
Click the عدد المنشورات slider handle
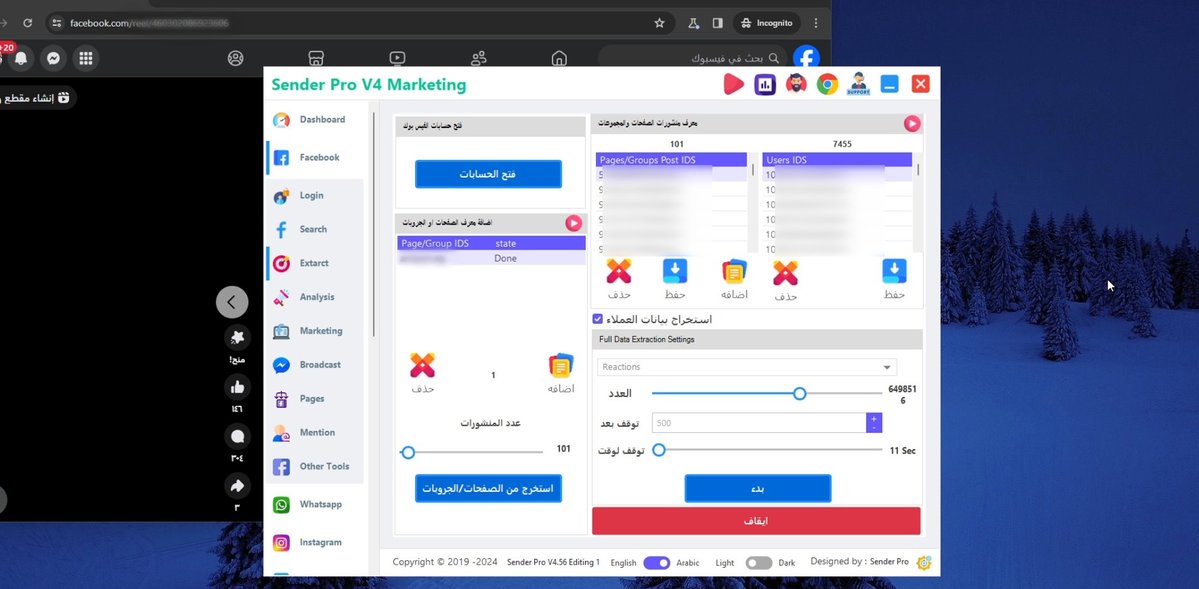(x=408, y=453)
